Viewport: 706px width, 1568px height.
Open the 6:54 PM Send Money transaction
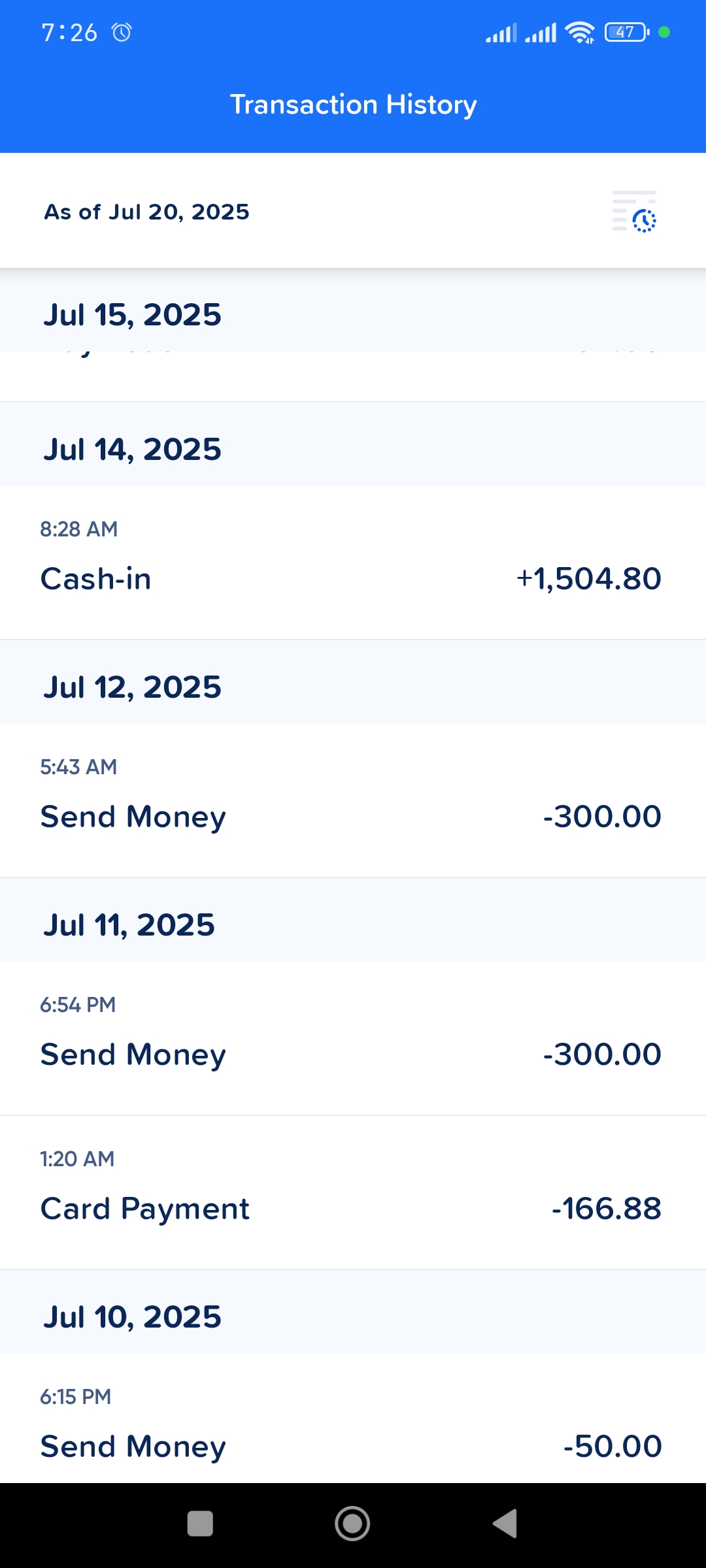tap(353, 1037)
